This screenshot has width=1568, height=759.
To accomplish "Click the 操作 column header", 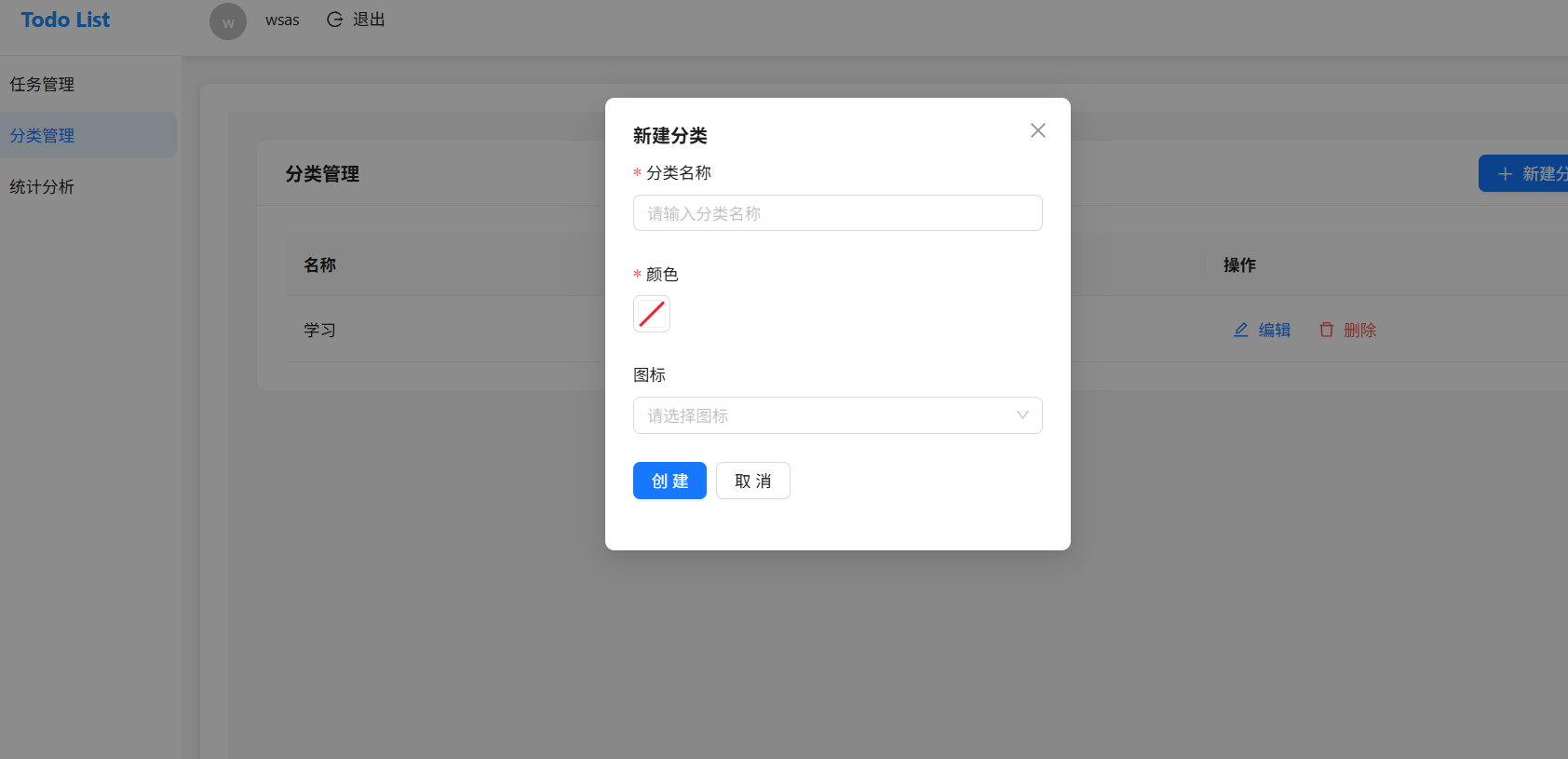I will coord(1239,265).
